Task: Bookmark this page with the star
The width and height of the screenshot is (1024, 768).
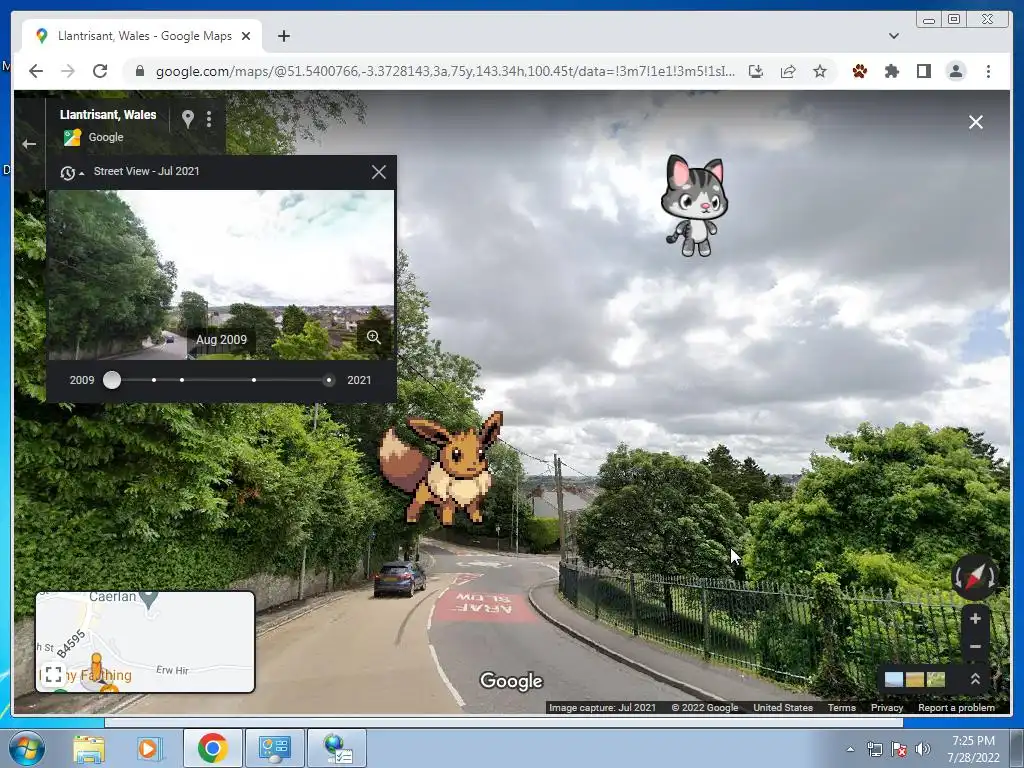Action: (820, 71)
